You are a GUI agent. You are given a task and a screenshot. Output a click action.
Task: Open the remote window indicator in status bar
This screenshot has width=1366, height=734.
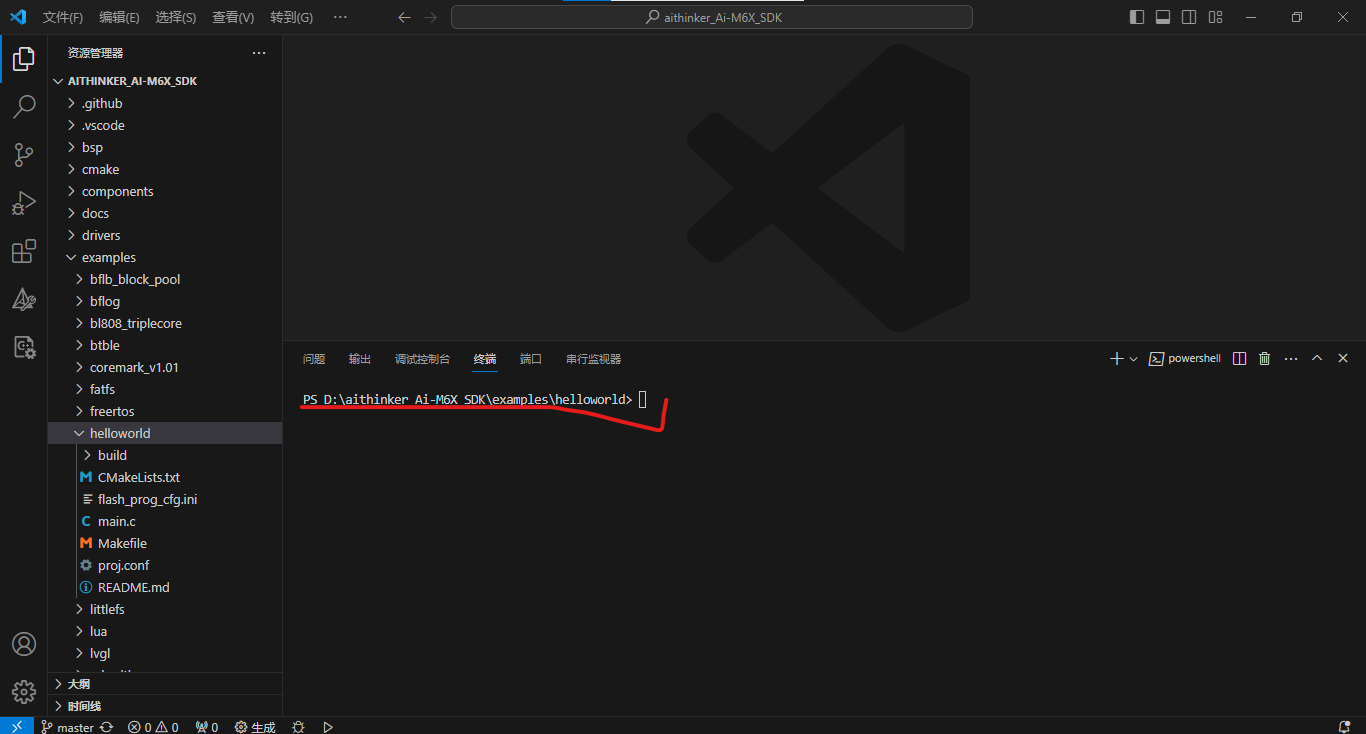[17, 726]
